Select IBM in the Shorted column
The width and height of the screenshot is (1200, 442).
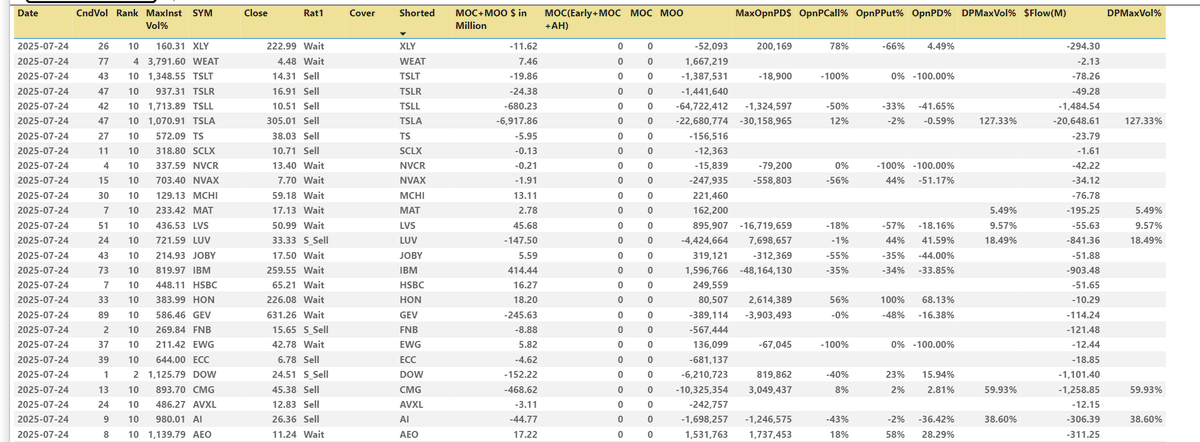408,270
